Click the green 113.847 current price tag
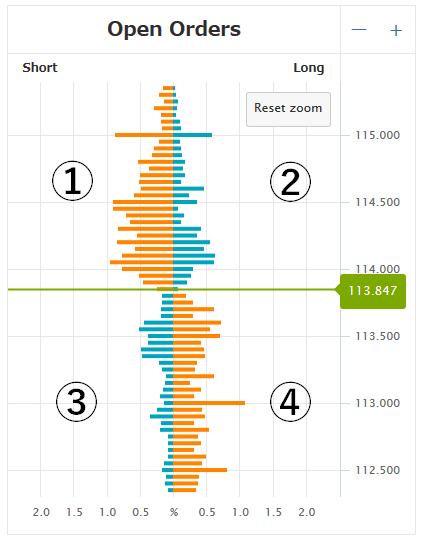Viewport: 426px width, 537px height. click(x=373, y=291)
